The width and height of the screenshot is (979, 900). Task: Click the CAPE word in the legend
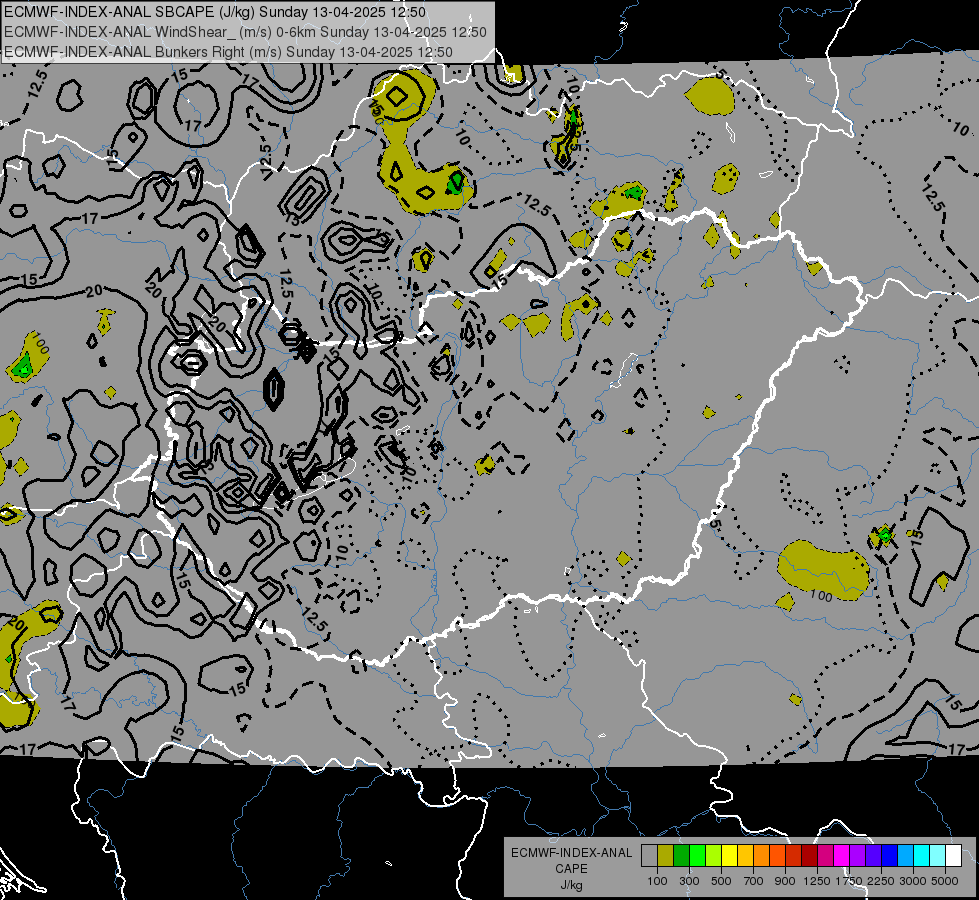(x=571, y=869)
